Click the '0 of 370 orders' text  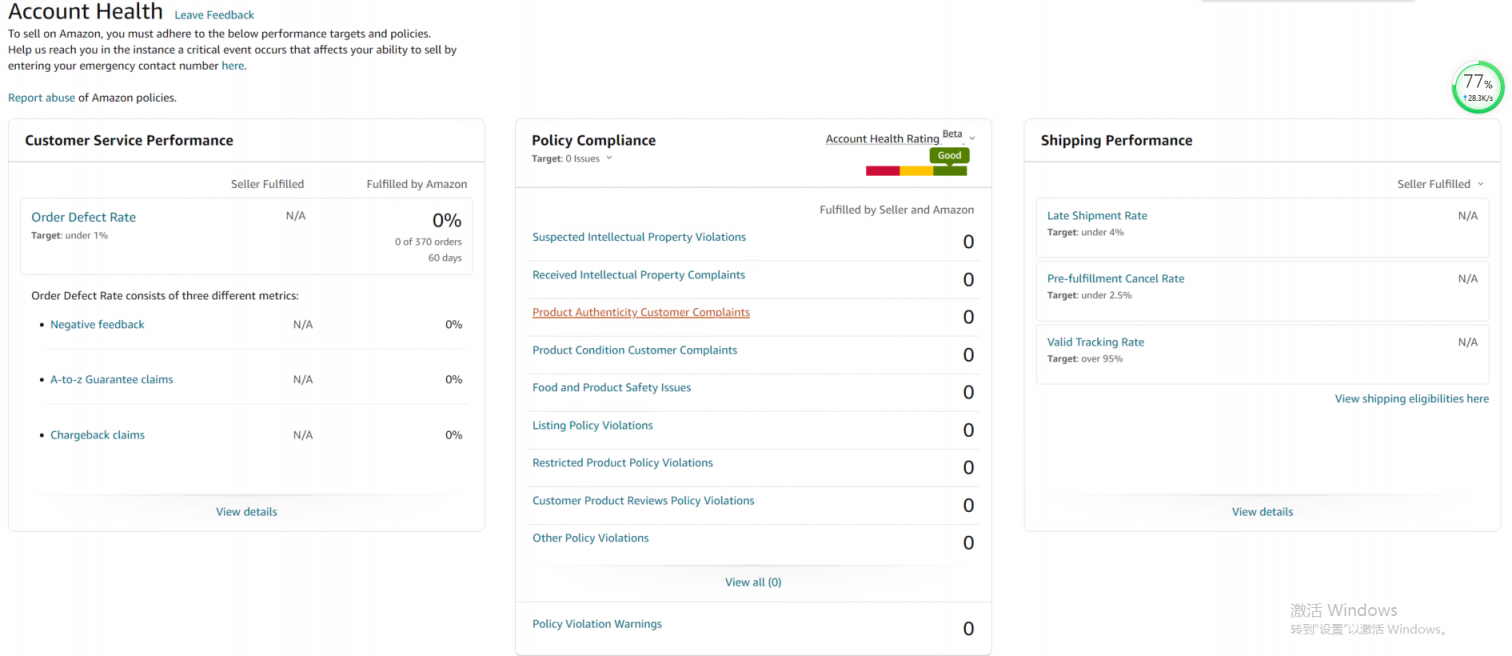[x=428, y=242]
